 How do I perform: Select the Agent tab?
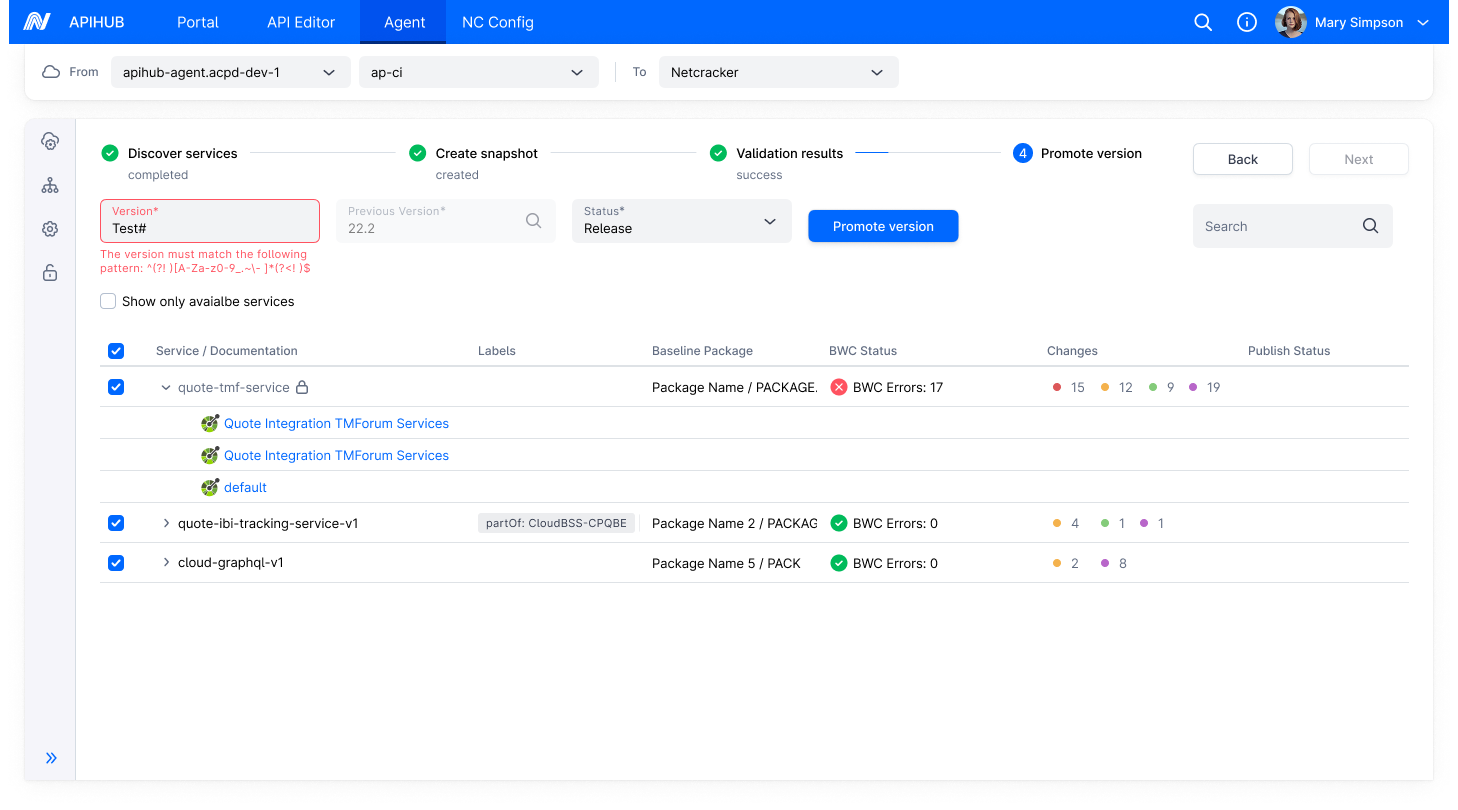click(405, 22)
